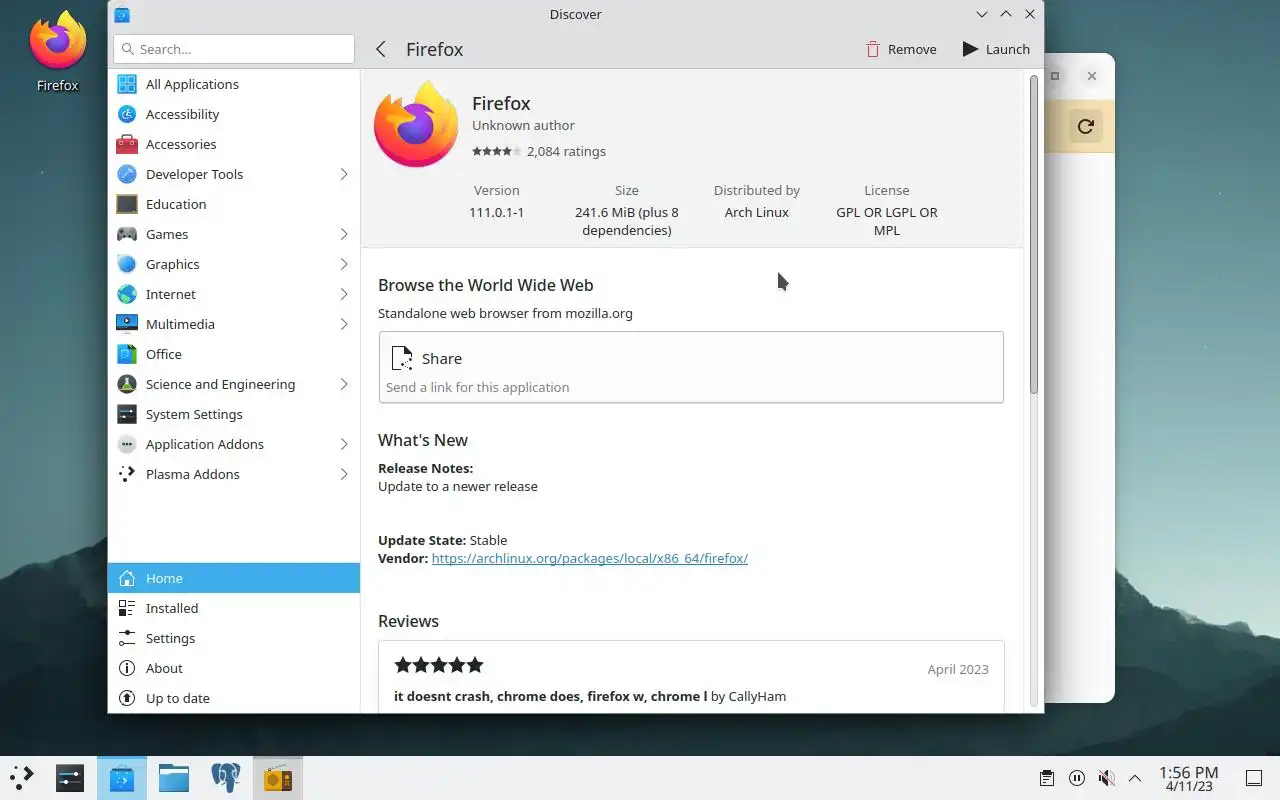Expand the Plasma Addons arrow

(343, 474)
